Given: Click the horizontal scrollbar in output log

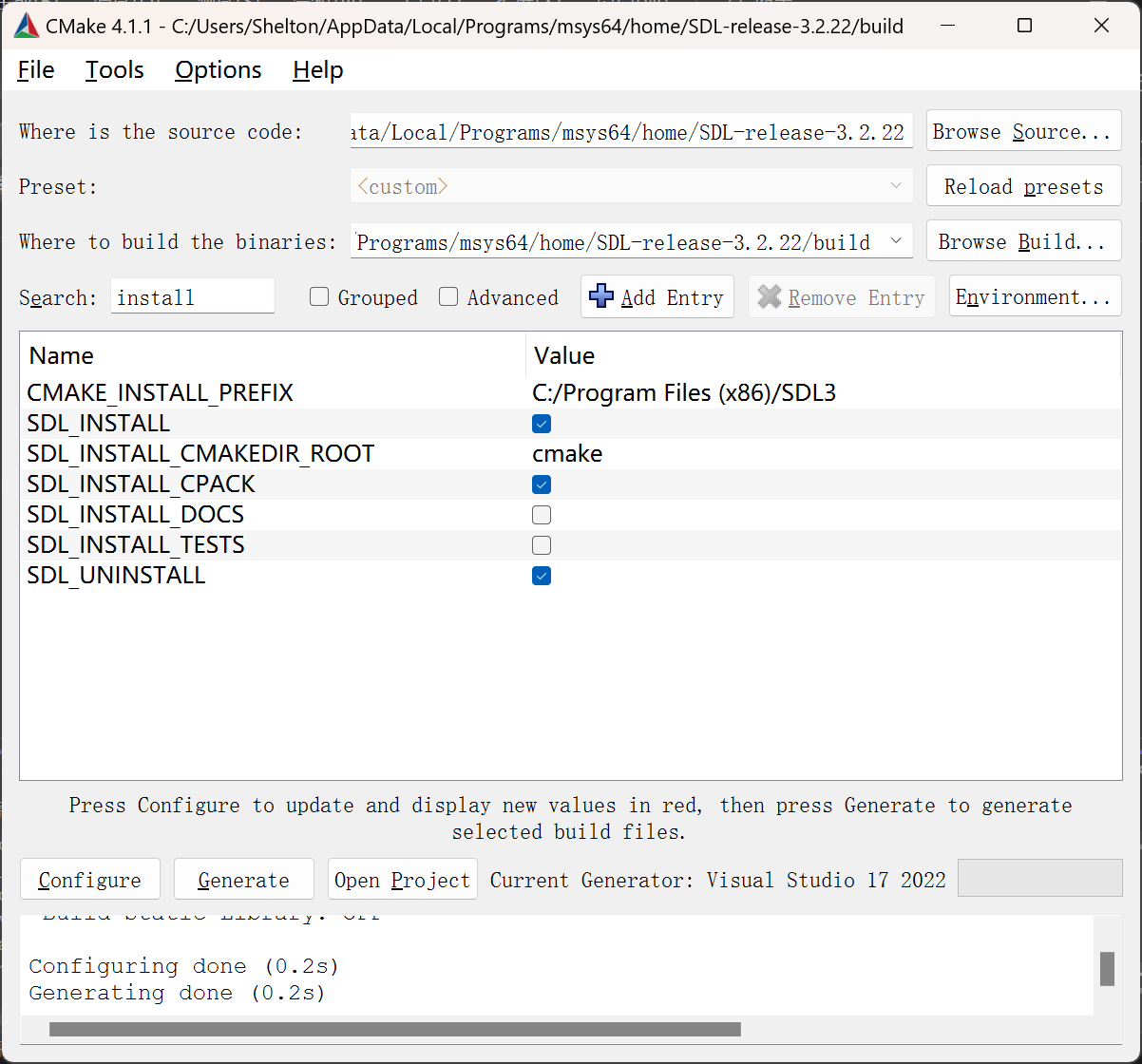Looking at the screenshot, I should (394, 1029).
